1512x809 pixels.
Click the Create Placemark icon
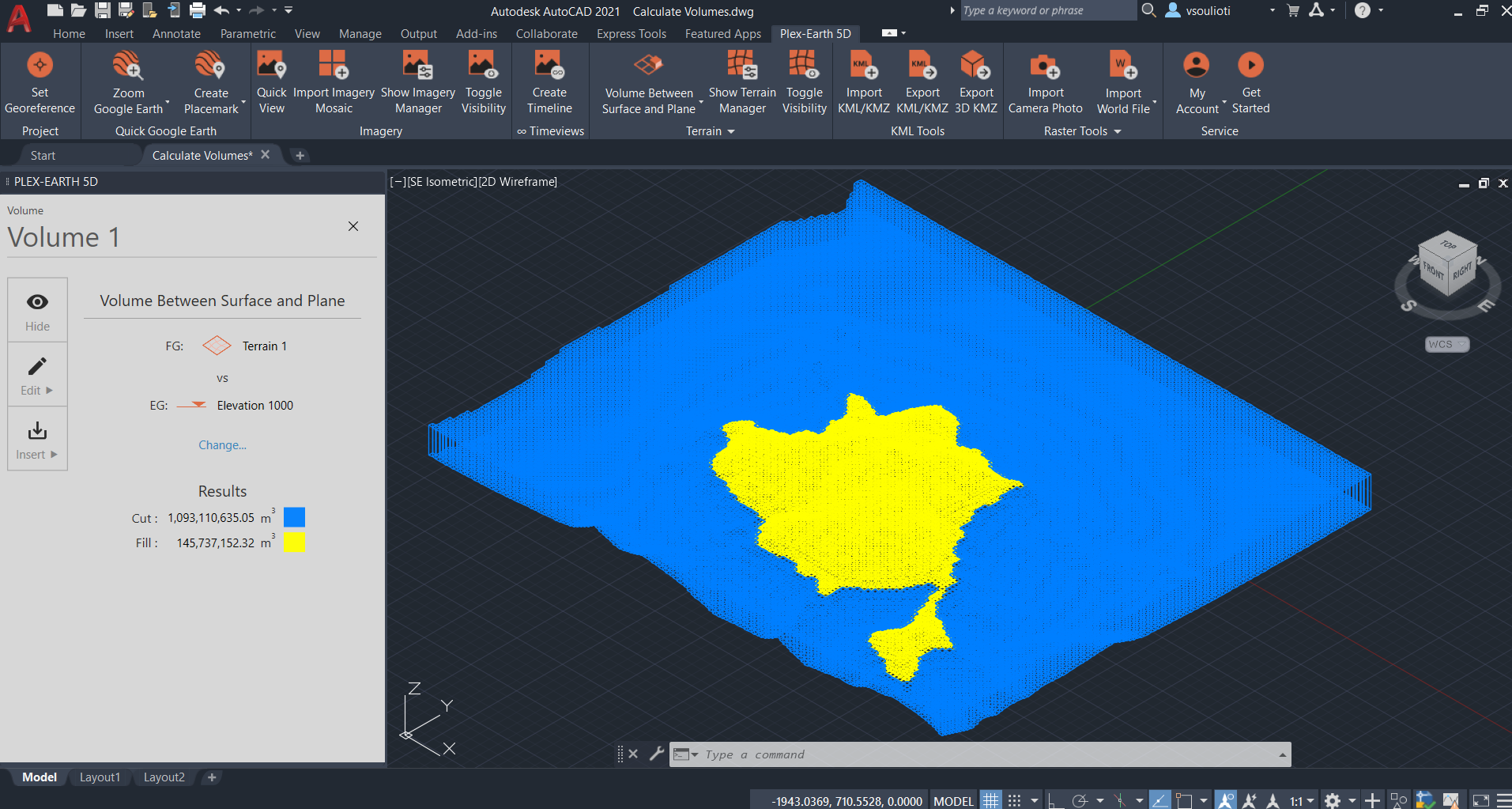[210, 65]
